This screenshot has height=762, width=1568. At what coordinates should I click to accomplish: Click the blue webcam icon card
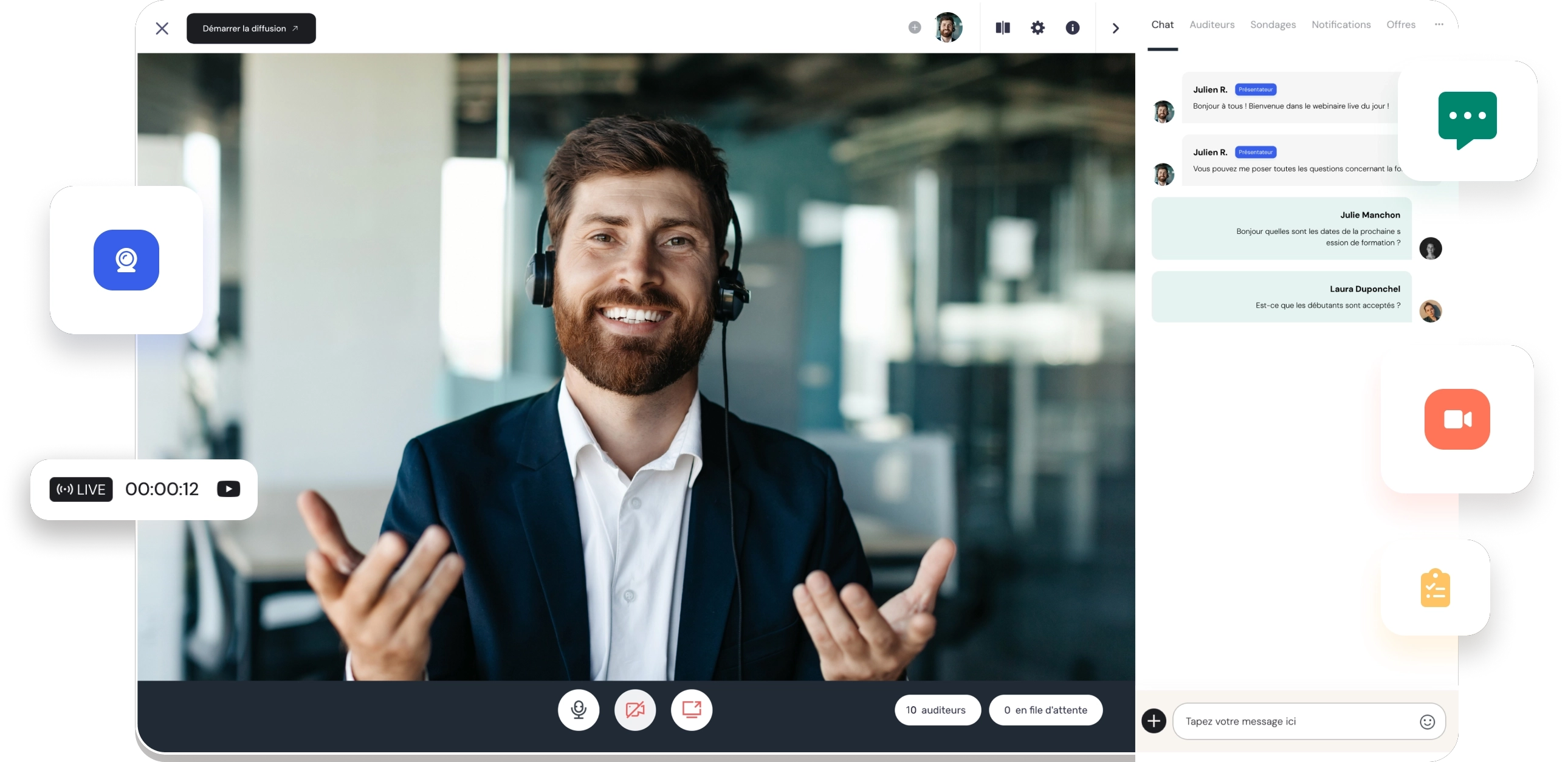(x=126, y=260)
